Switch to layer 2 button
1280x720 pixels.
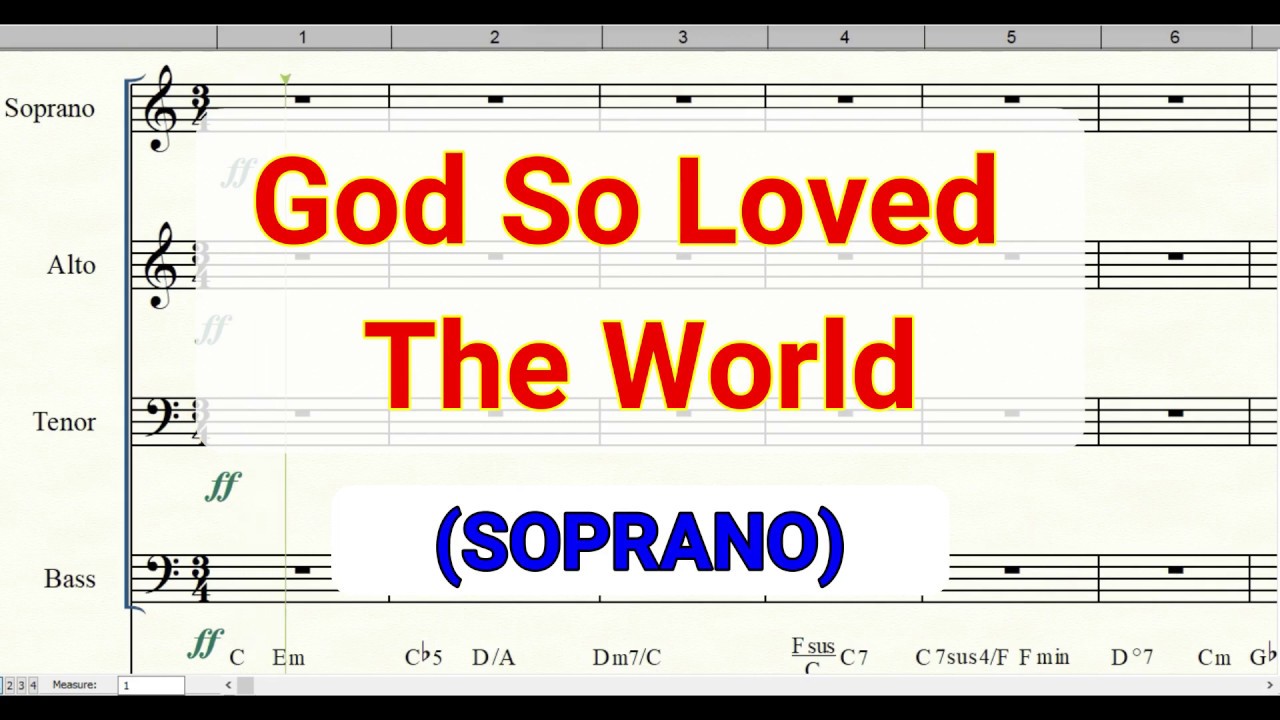tap(10, 685)
